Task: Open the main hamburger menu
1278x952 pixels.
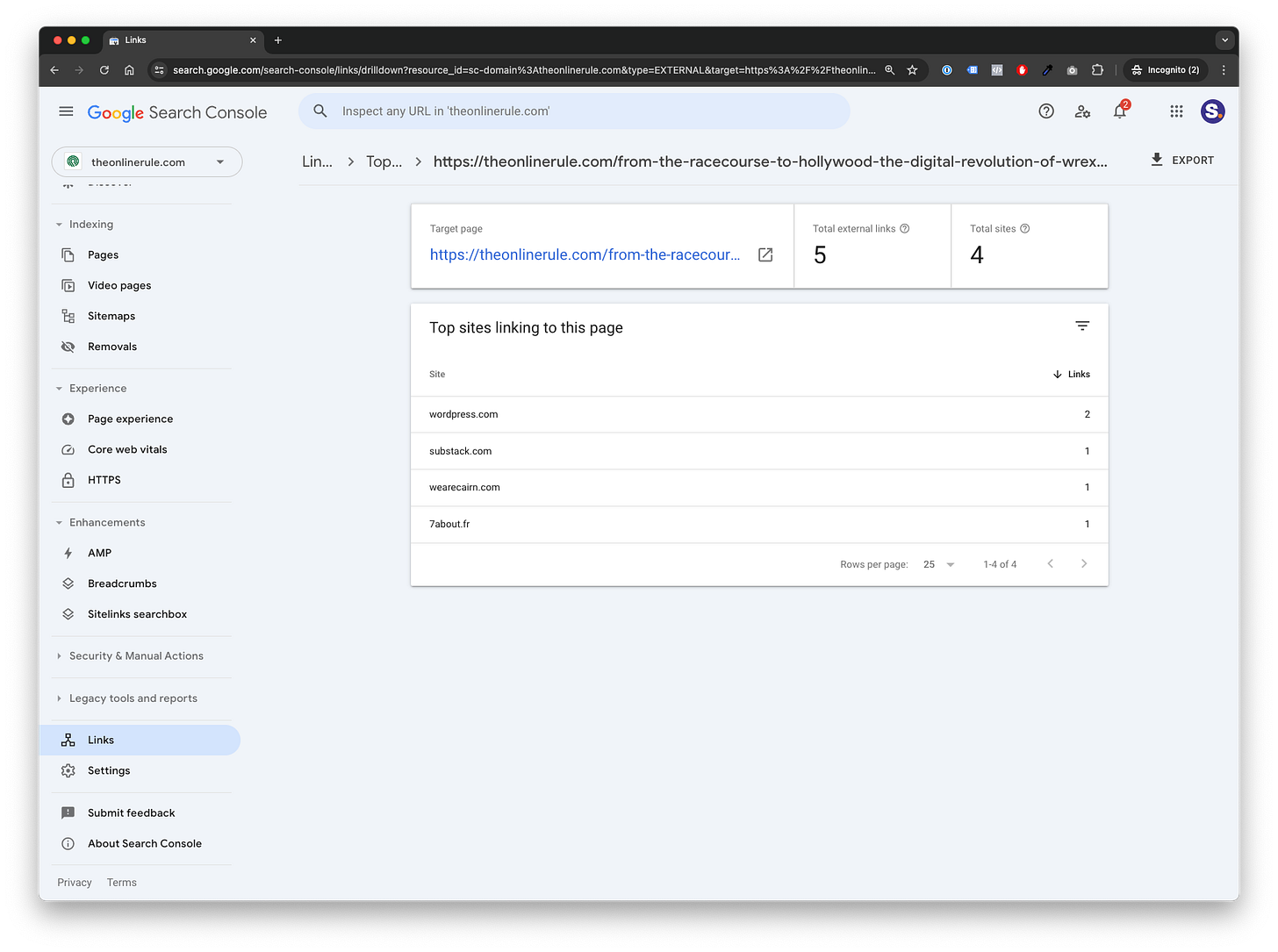Action: coord(66,111)
